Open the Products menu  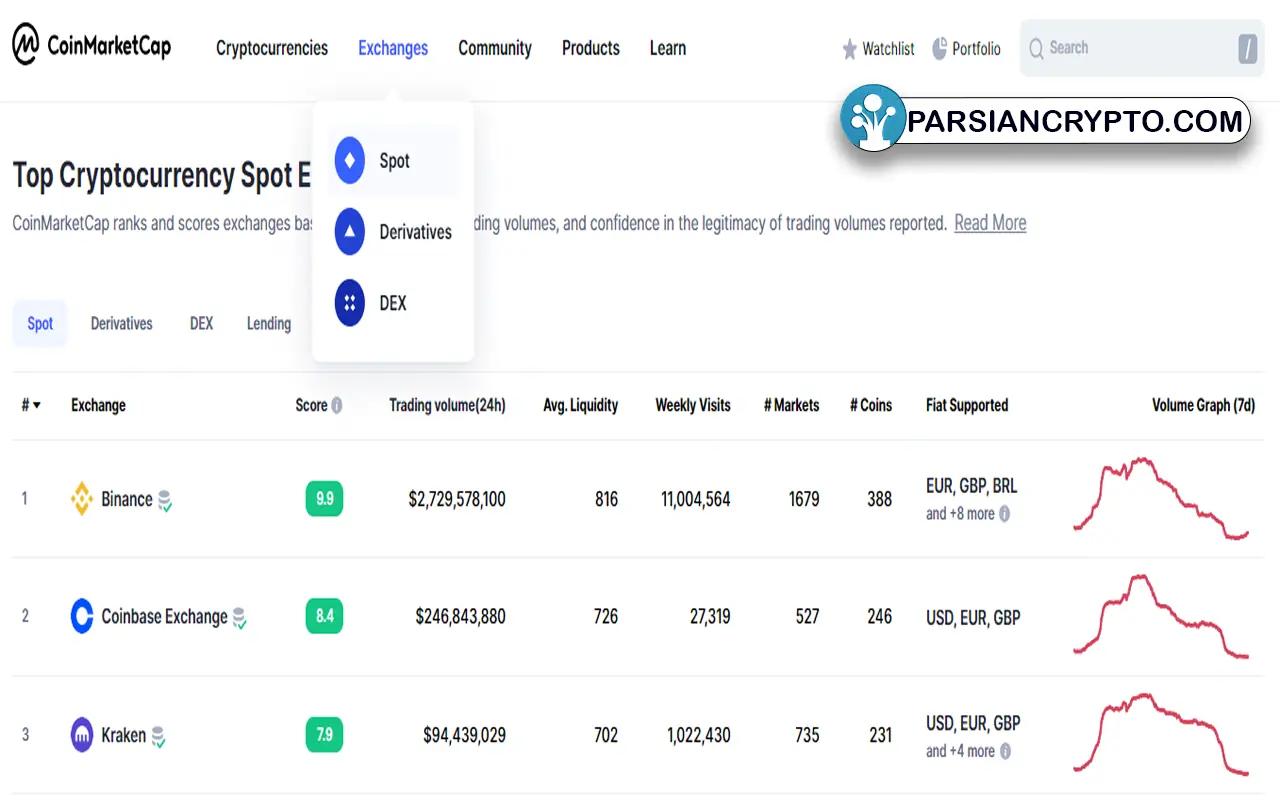(x=591, y=48)
